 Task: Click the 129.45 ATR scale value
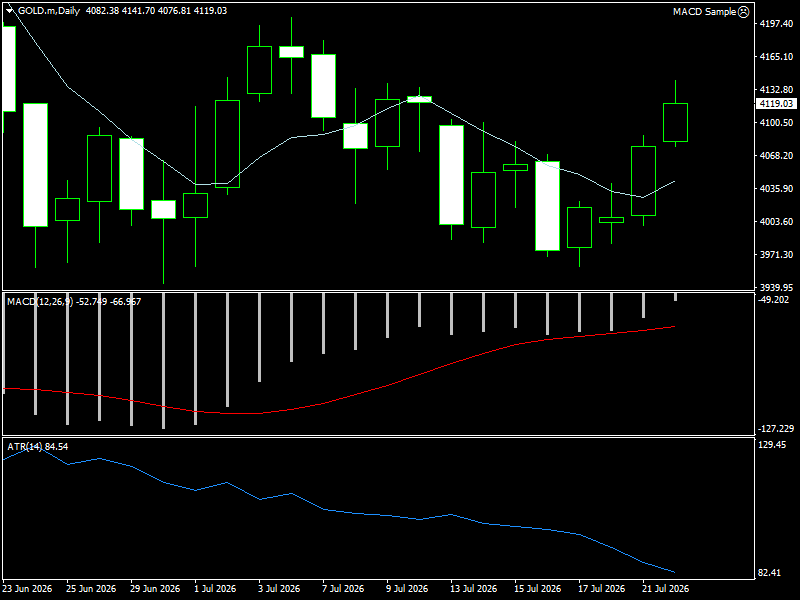point(772,445)
